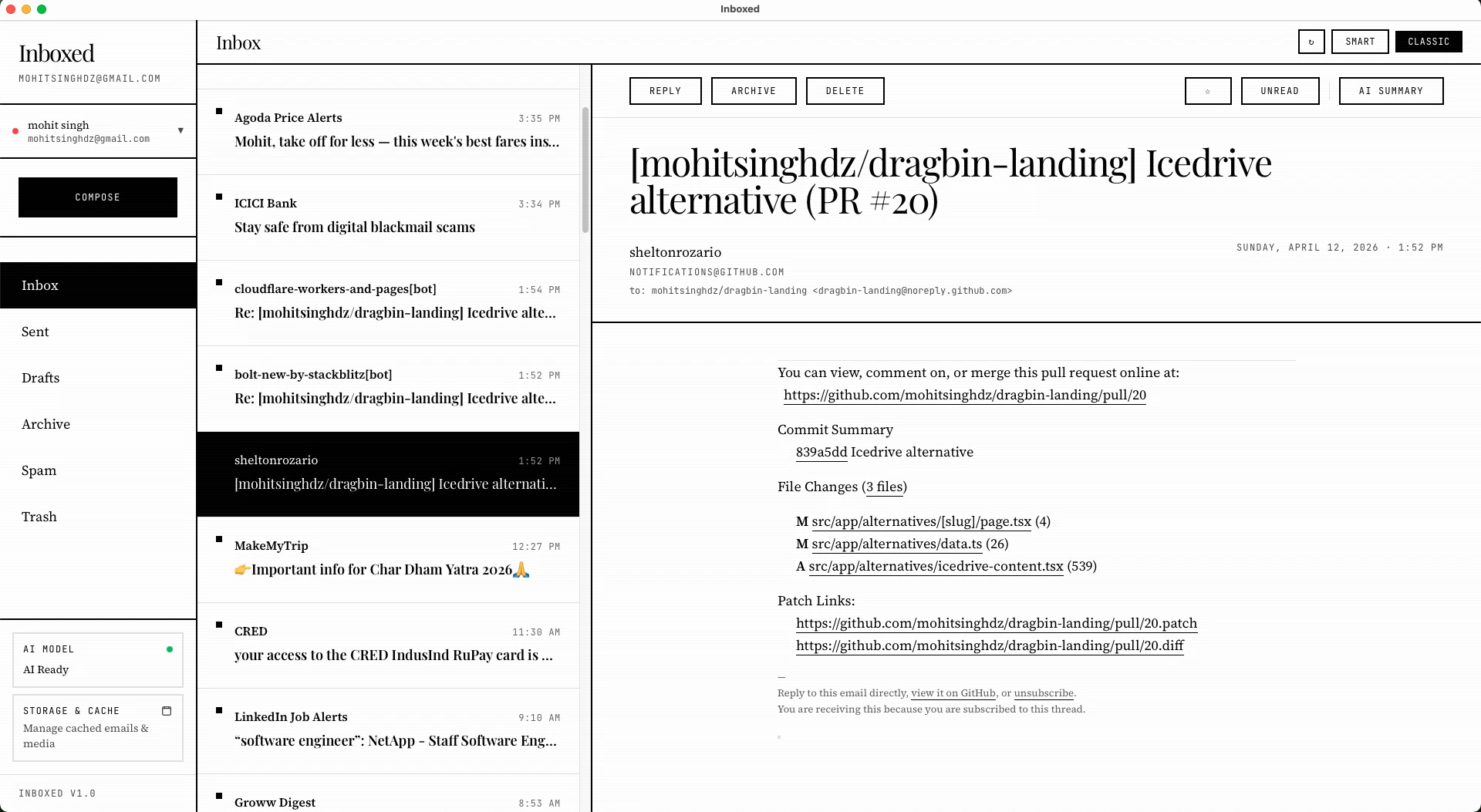
Task: Open the pull request URL link
Action: (x=964, y=396)
